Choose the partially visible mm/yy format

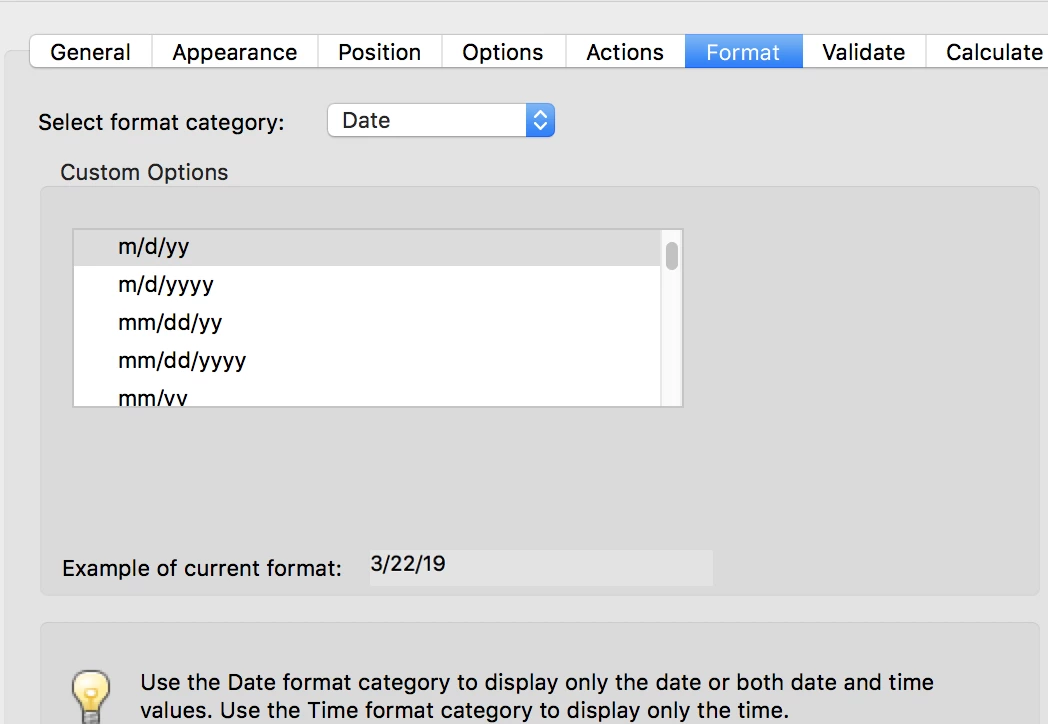(153, 398)
